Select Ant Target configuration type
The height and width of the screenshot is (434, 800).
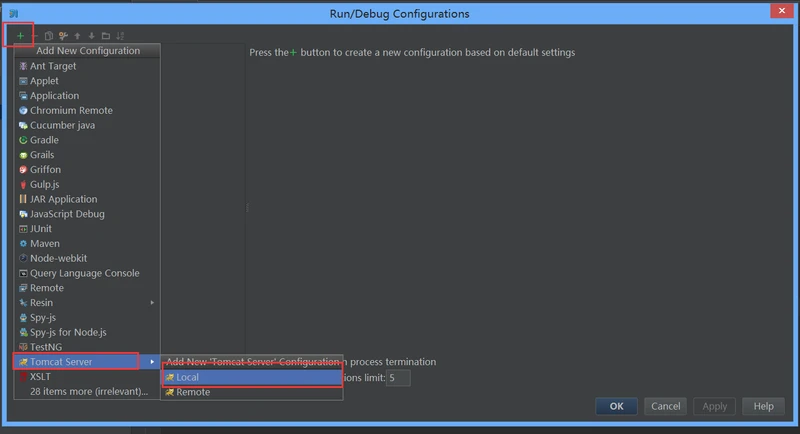(87, 66)
